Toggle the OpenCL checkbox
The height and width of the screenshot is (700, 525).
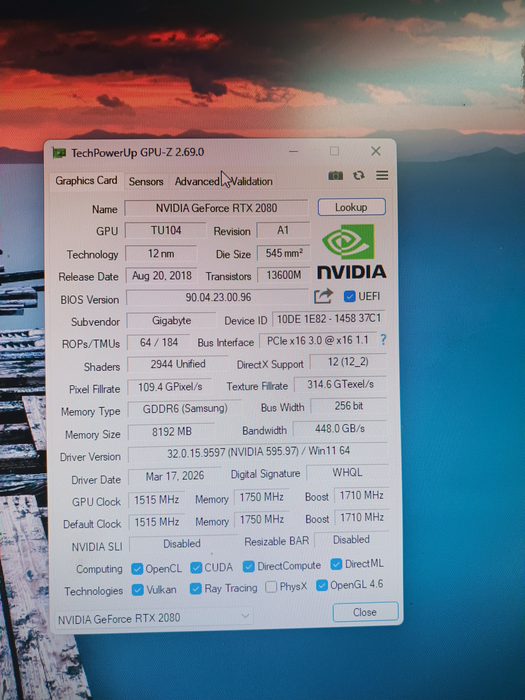click(x=137, y=568)
